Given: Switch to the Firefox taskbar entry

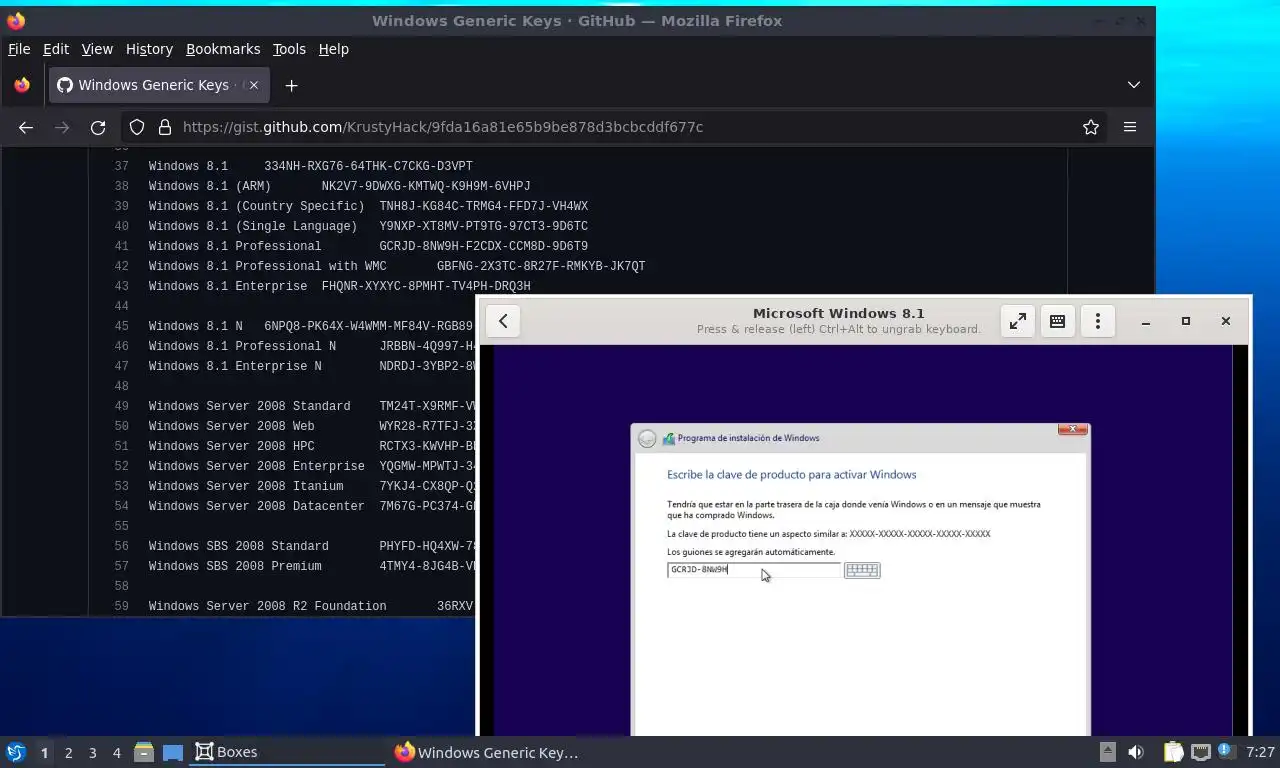Looking at the screenshot, I should [487, 752].
